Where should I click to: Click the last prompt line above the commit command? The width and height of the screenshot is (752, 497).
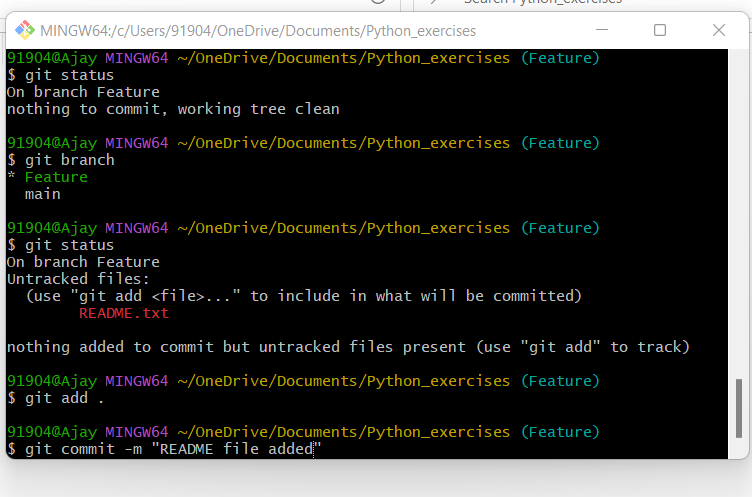click(x=303, y=432)
